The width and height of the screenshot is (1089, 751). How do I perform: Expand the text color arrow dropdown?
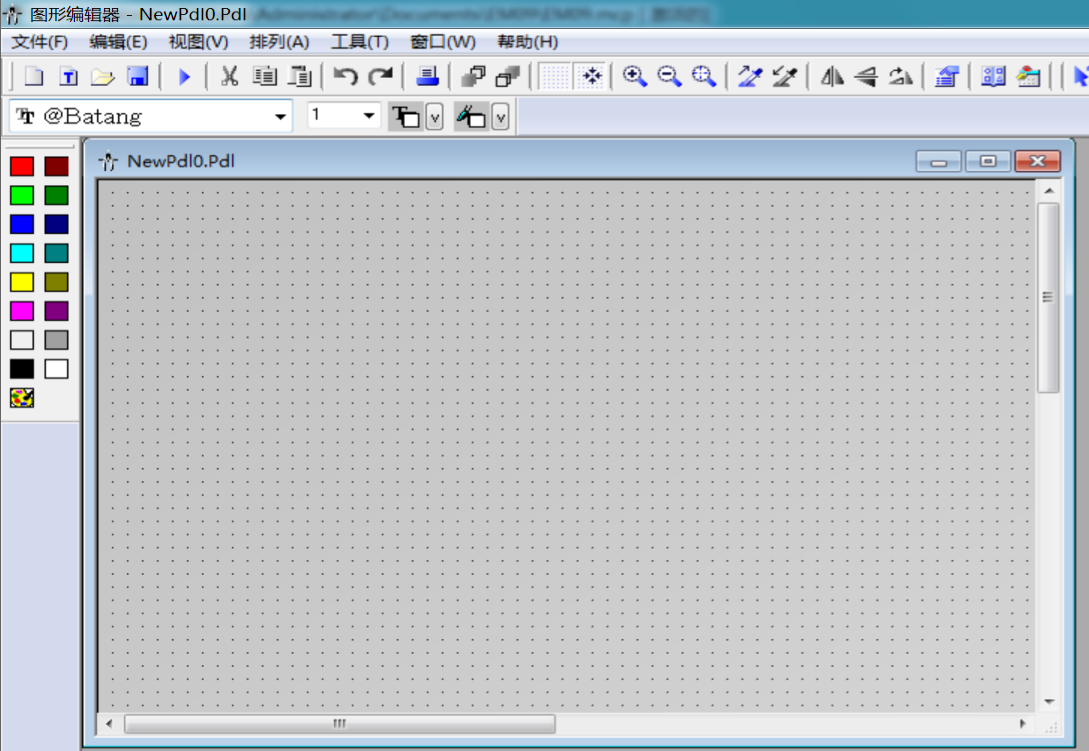click(434, 118)
